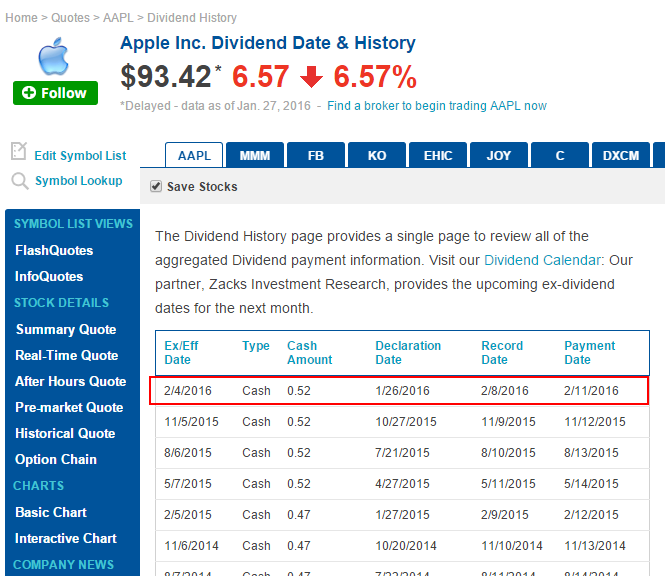
Task: Select the AAPL symbol tab
Action: click(194, 155)
